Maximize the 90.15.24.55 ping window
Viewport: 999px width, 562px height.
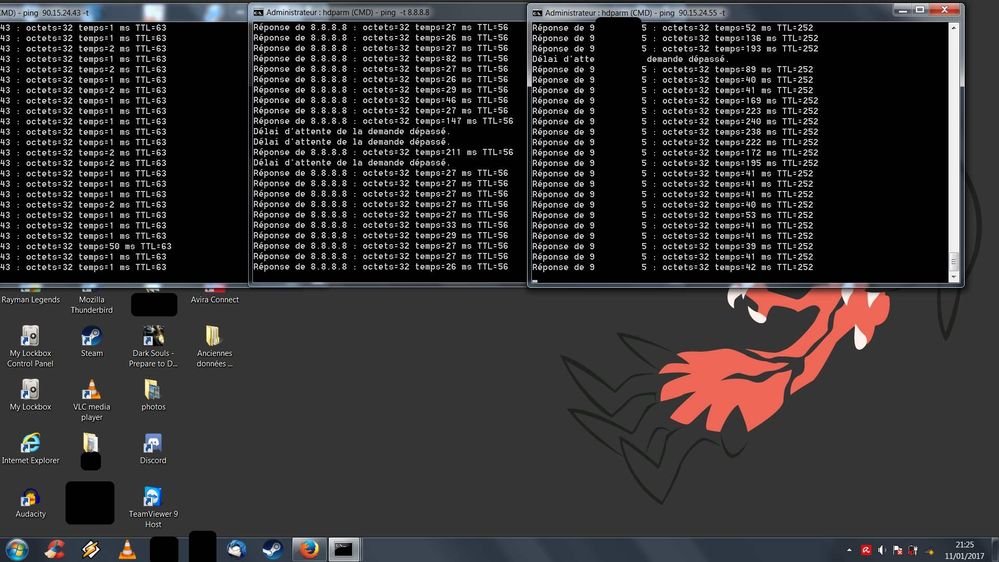[x=920, y=10]
